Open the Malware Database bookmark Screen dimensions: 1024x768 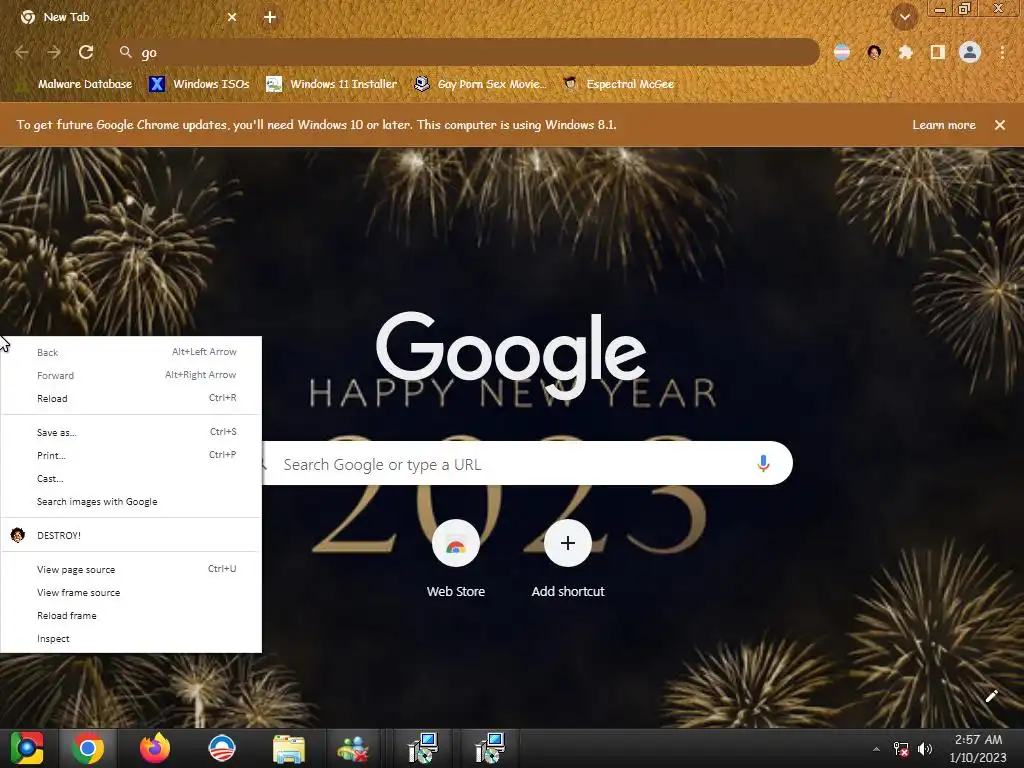point(75,84)
